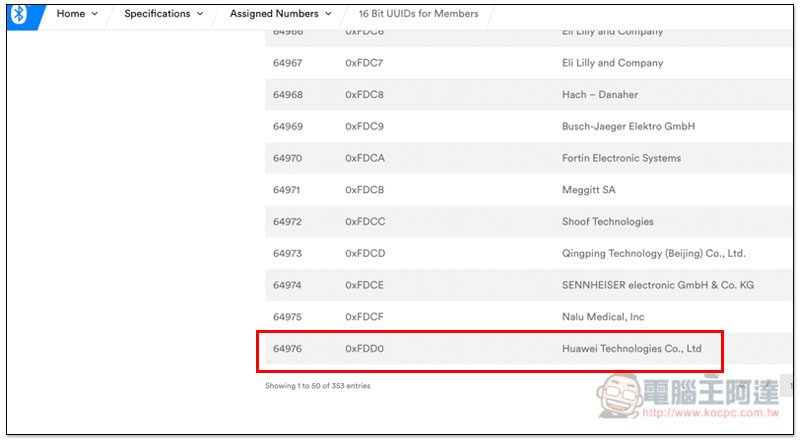Select the SENNHEISER electronic GmbH row
This screenshot has width=800, height=440.
(x=657, y=285)
